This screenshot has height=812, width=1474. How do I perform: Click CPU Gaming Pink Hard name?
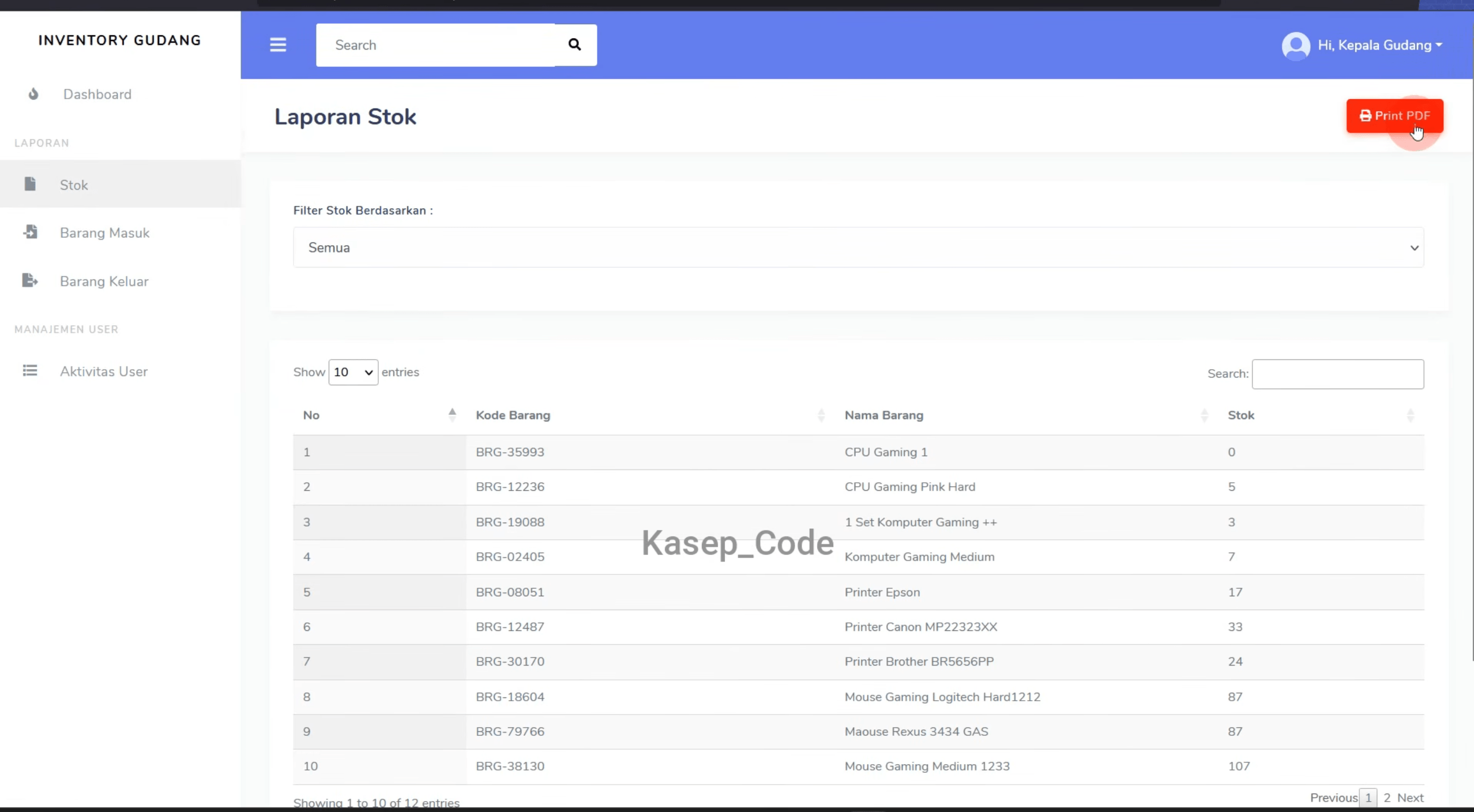tap(909, 487)
